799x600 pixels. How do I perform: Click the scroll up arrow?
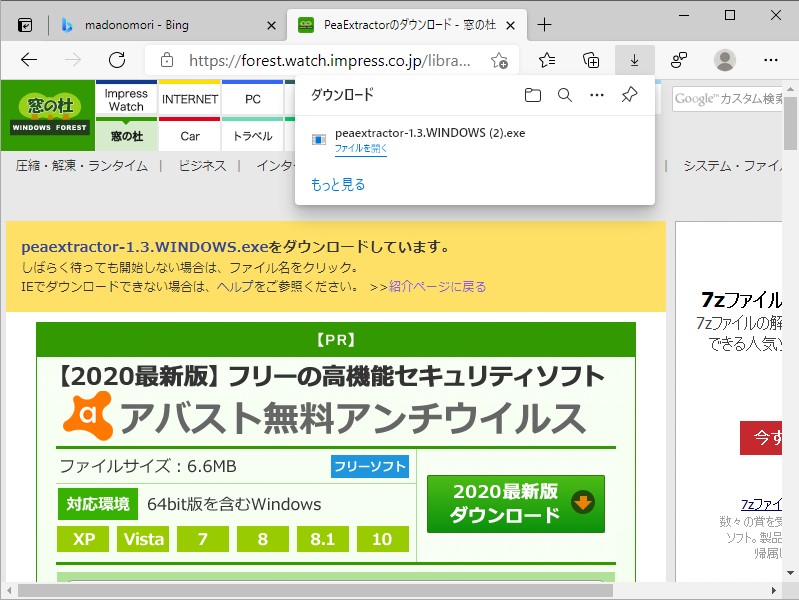tap(790, 89)
